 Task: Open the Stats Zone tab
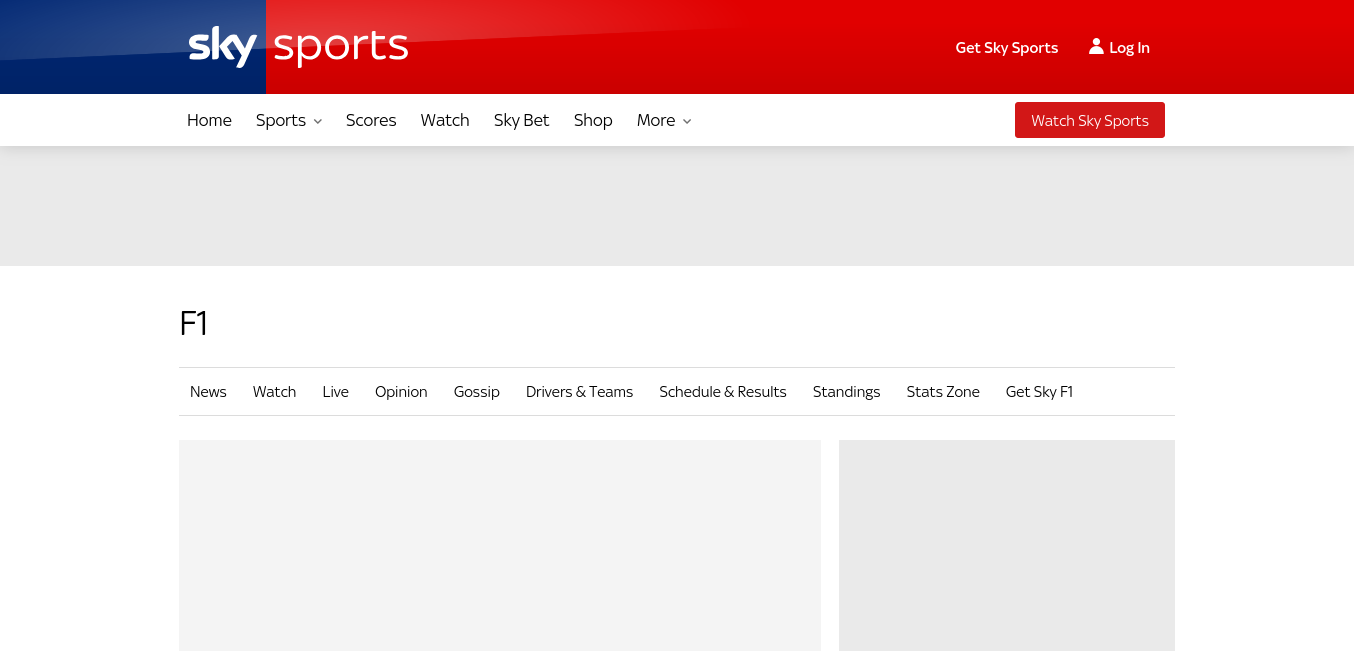coord(943,392)
